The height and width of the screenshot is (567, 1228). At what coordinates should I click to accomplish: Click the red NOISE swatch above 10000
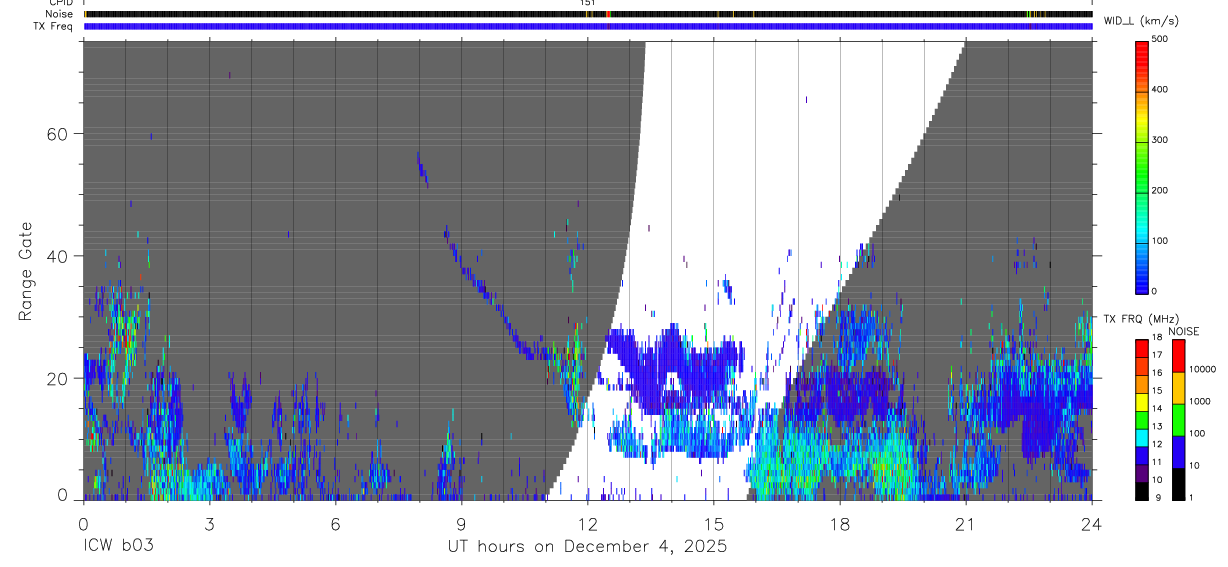click(x=1179, y=355)
